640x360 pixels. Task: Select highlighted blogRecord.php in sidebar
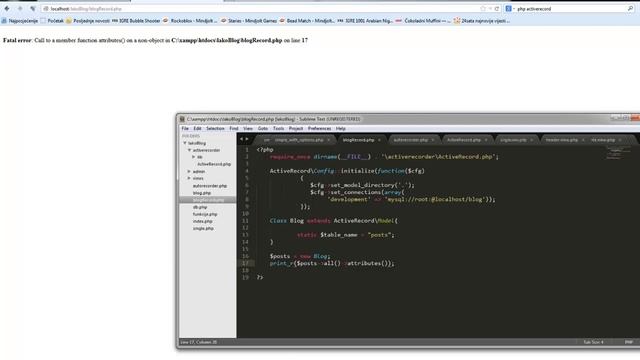208,200
